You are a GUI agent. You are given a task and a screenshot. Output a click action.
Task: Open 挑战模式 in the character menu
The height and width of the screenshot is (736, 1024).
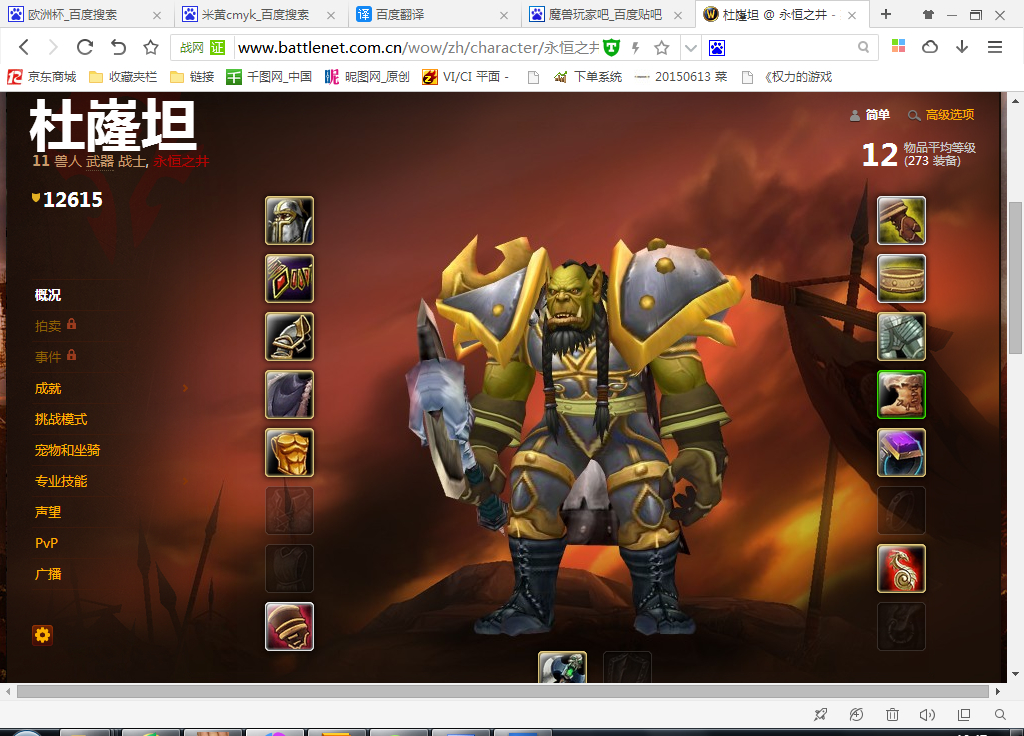tap(61, 419)
